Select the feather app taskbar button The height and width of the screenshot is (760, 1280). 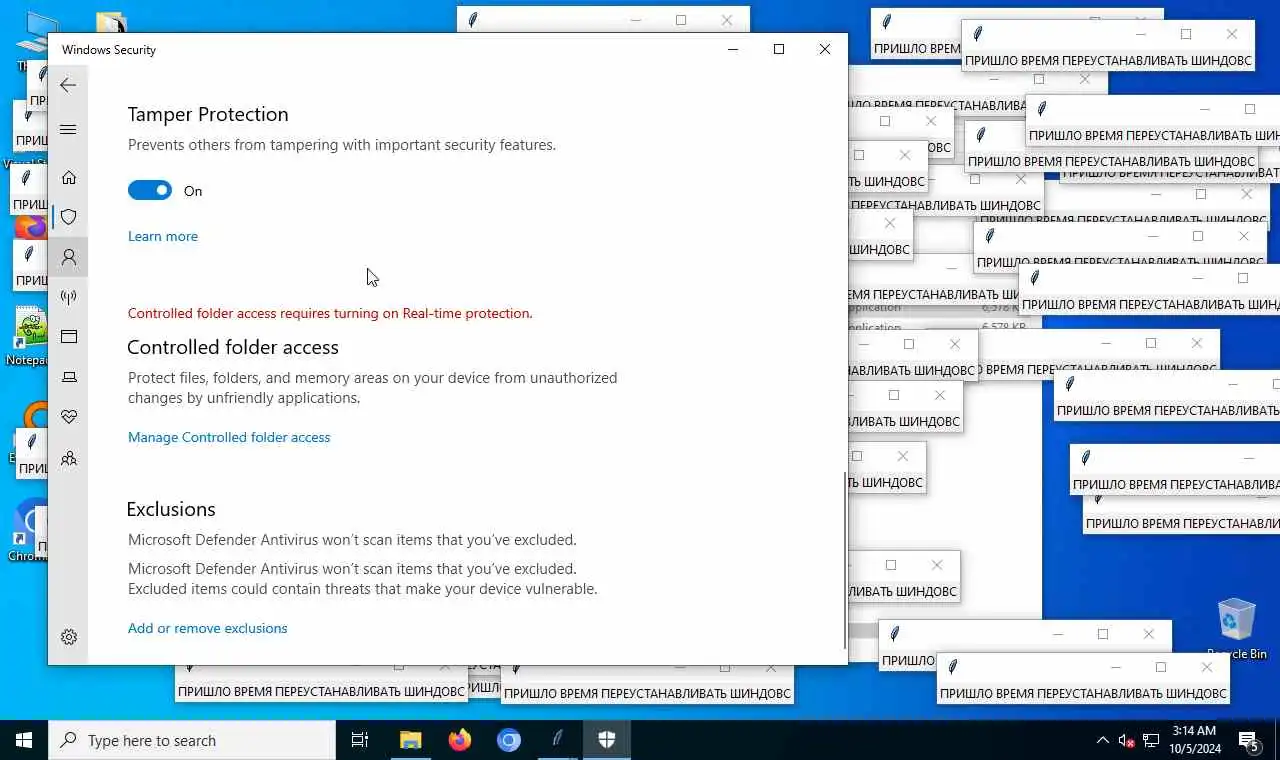coord(558,740)
